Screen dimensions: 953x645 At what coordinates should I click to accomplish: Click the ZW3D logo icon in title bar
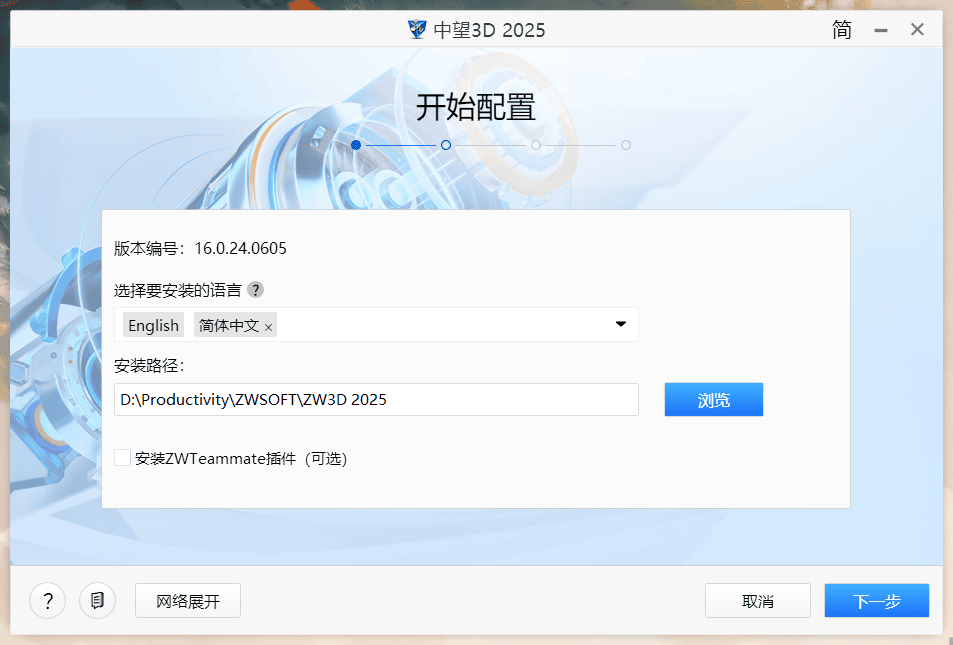pyautogui.click(x=417, y=29)
